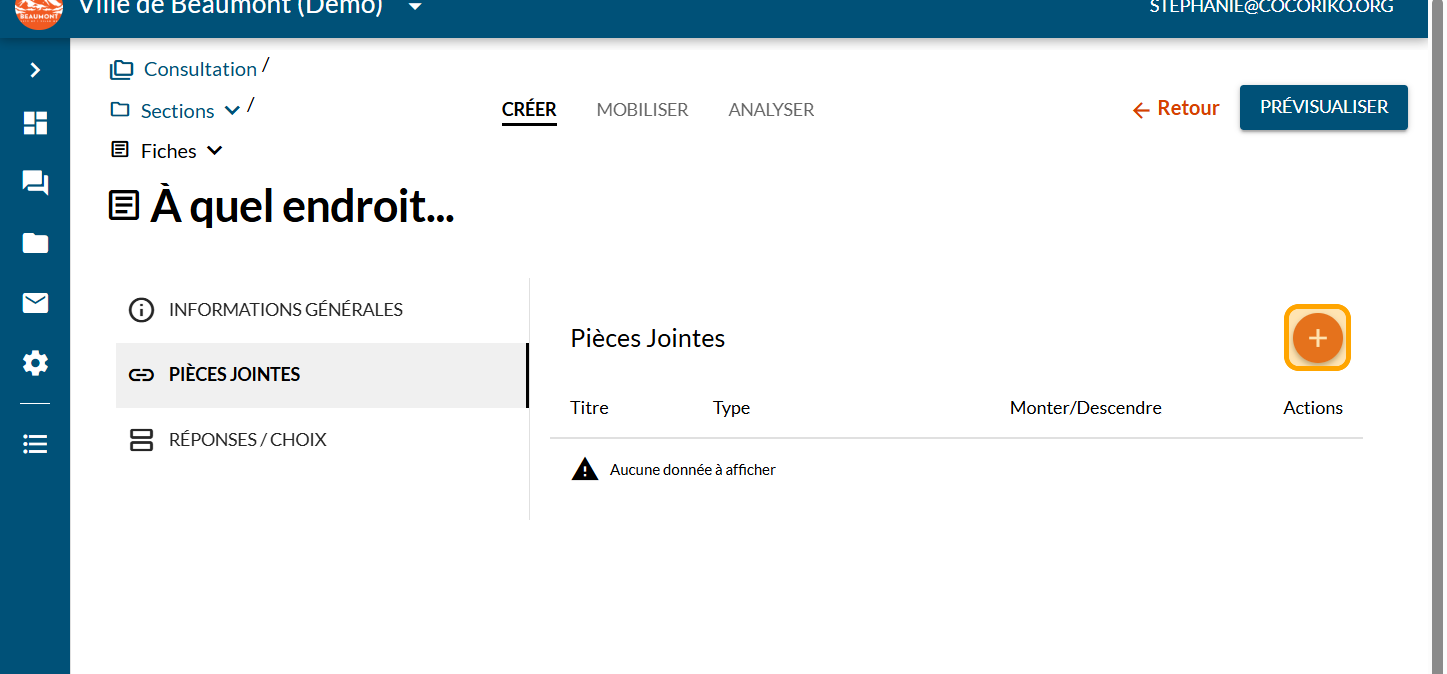Open the dashboard icon in sidebar
The image size is (1447, 674).
tap(35, 123)
